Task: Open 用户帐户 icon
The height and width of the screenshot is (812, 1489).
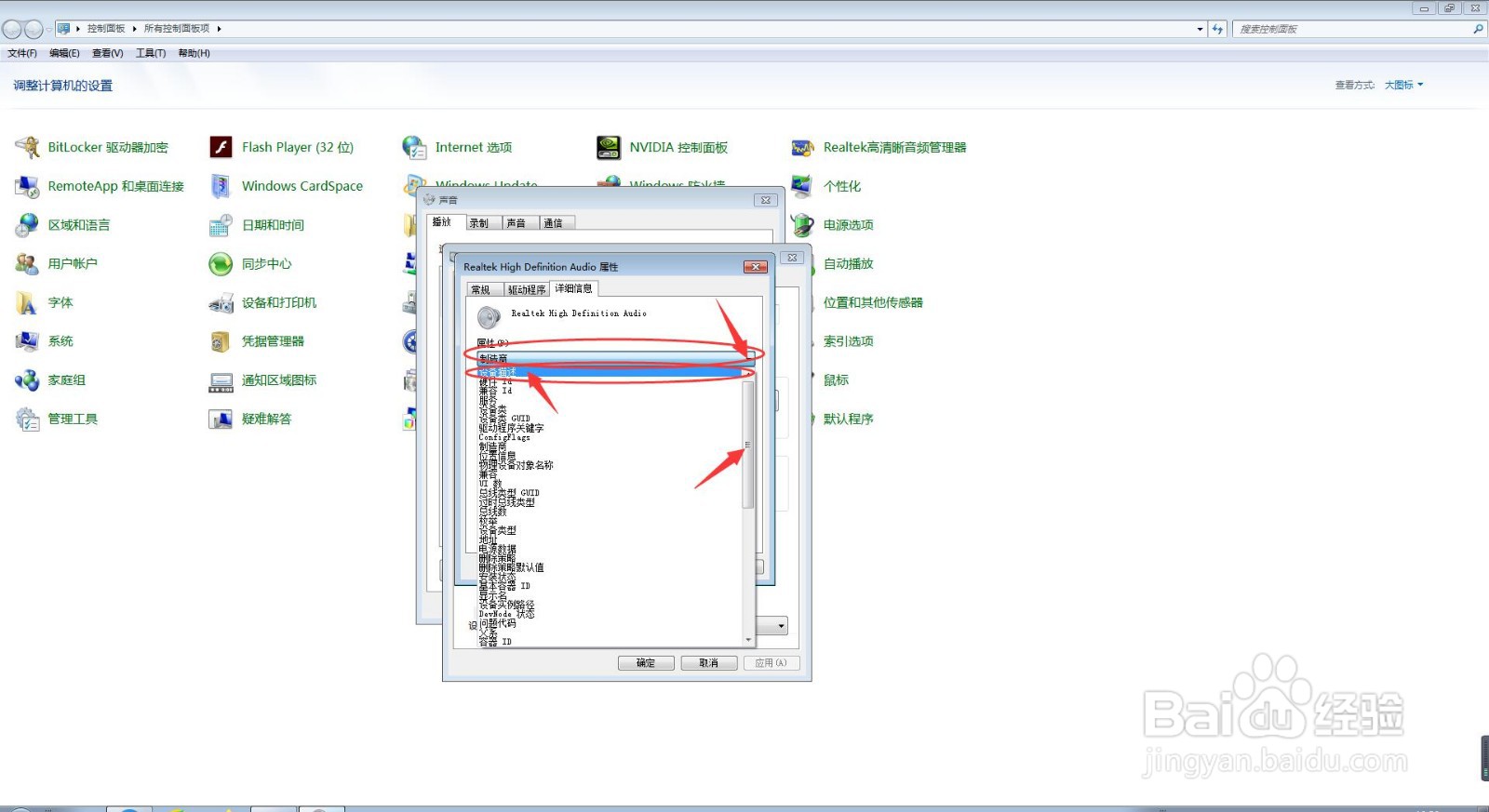Action: [x=27, y=264]
